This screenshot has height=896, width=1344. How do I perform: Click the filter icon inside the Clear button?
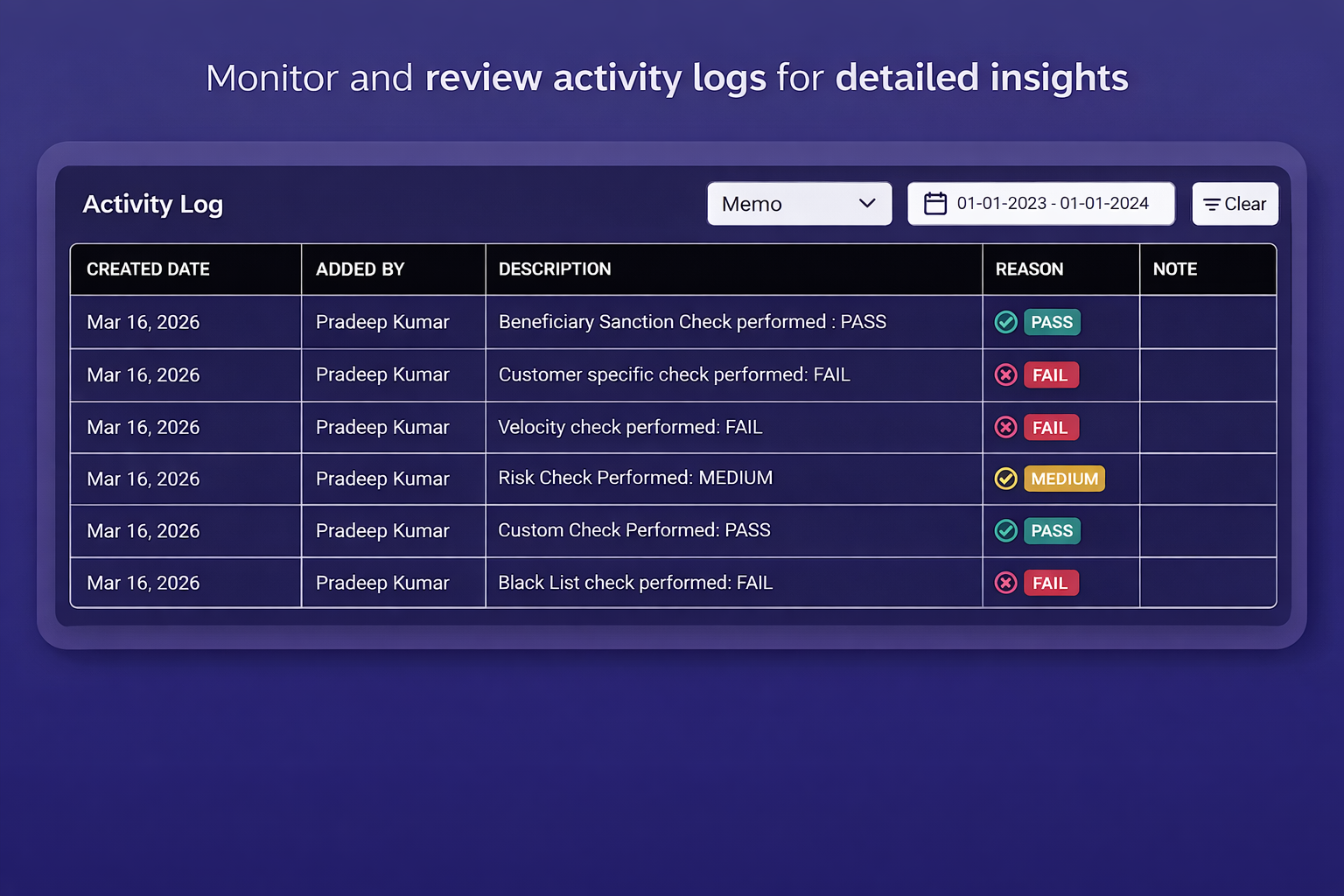[1213, 204]
